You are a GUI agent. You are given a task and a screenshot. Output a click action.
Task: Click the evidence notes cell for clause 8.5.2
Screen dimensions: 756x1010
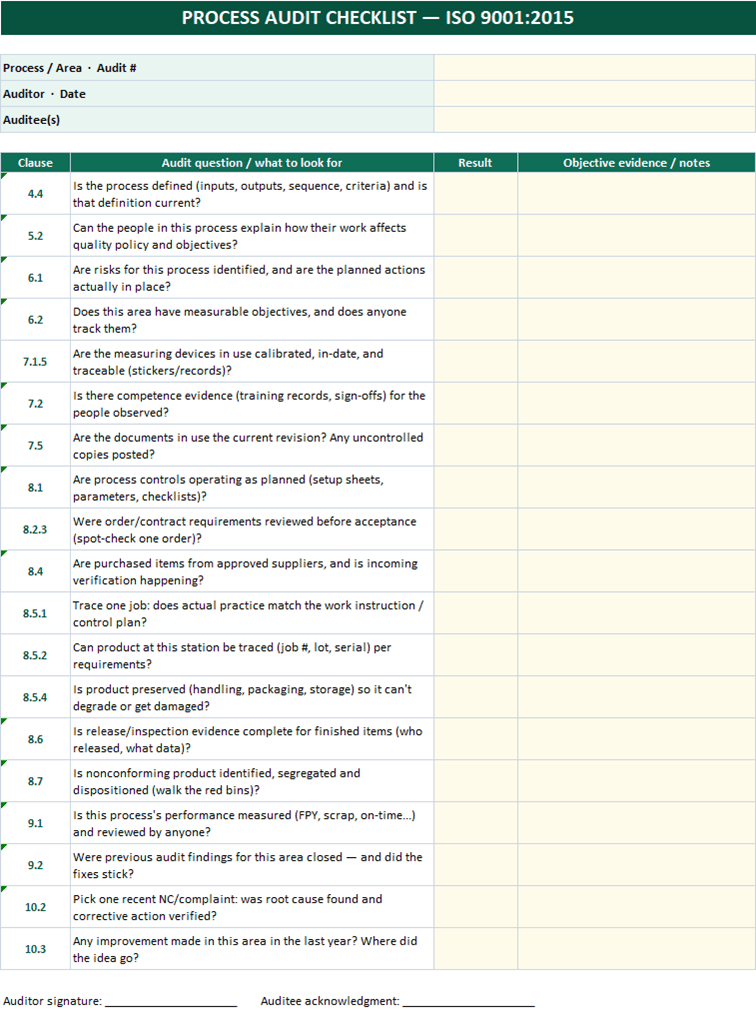636,654
